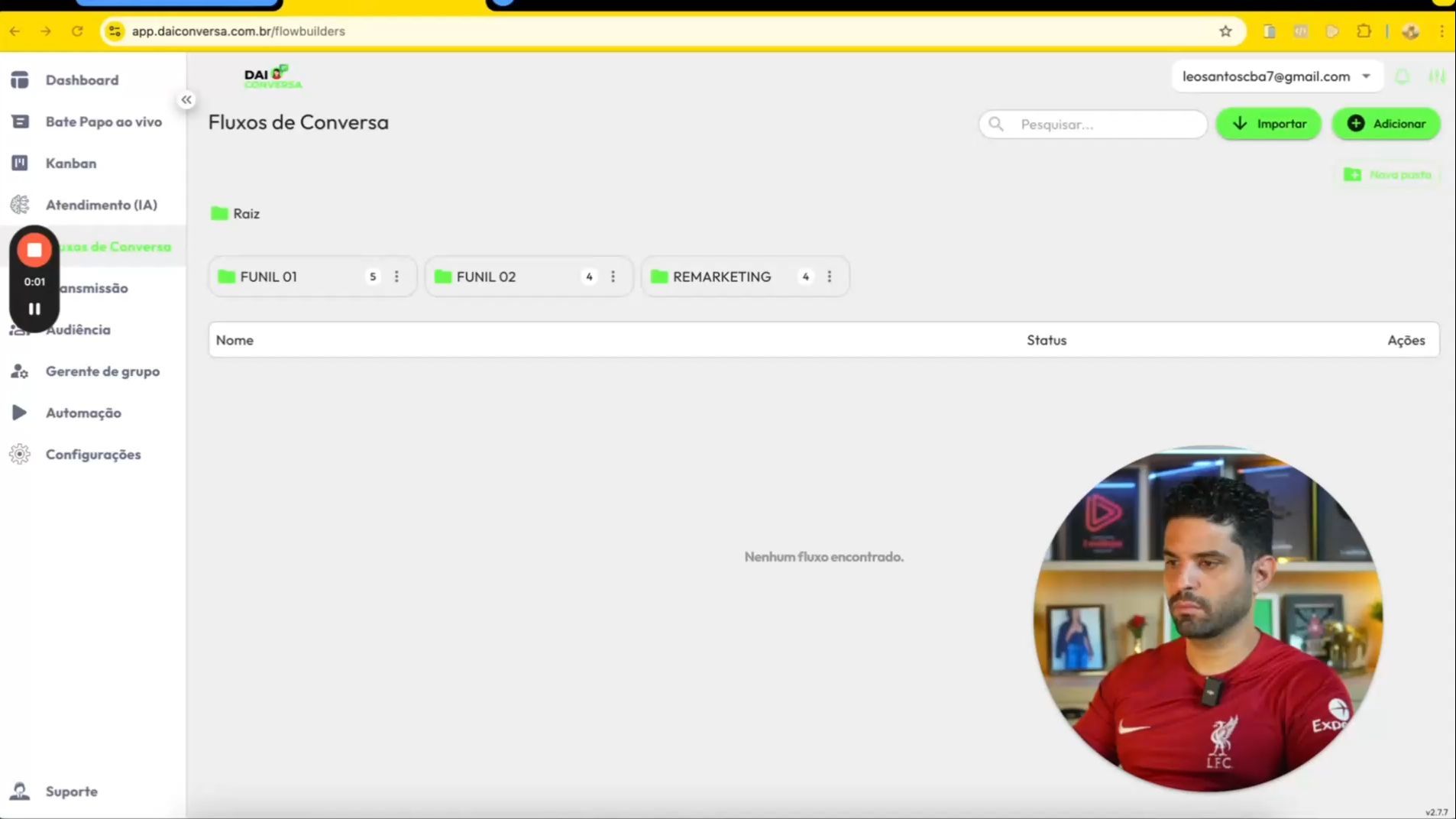Focus the Pesquisar search field
The height and width of the screenshot is (819, 1456).
(x=1093, y=124)
